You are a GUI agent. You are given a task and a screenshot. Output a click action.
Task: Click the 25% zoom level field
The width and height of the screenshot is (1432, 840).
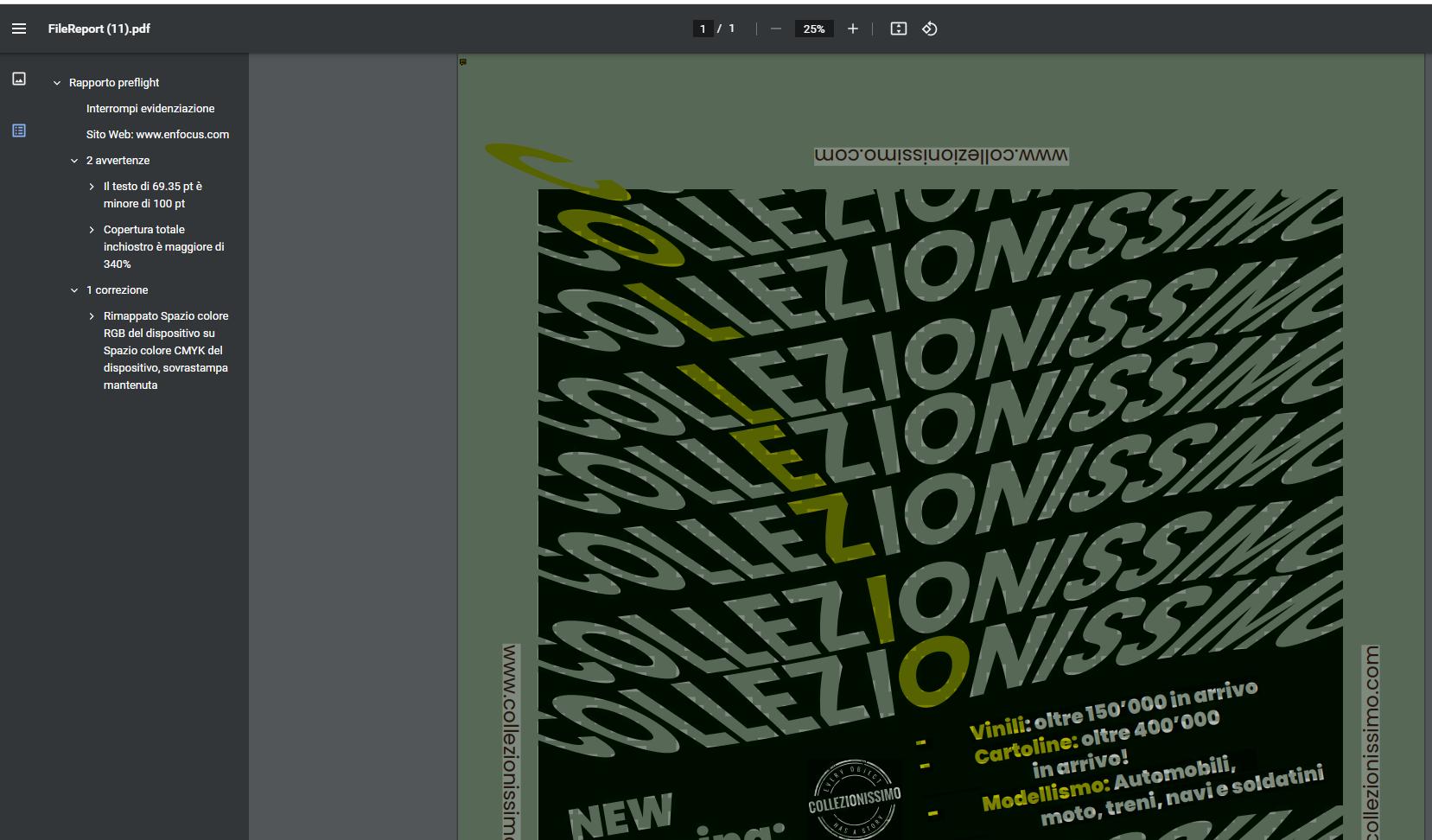coord(814,29)
